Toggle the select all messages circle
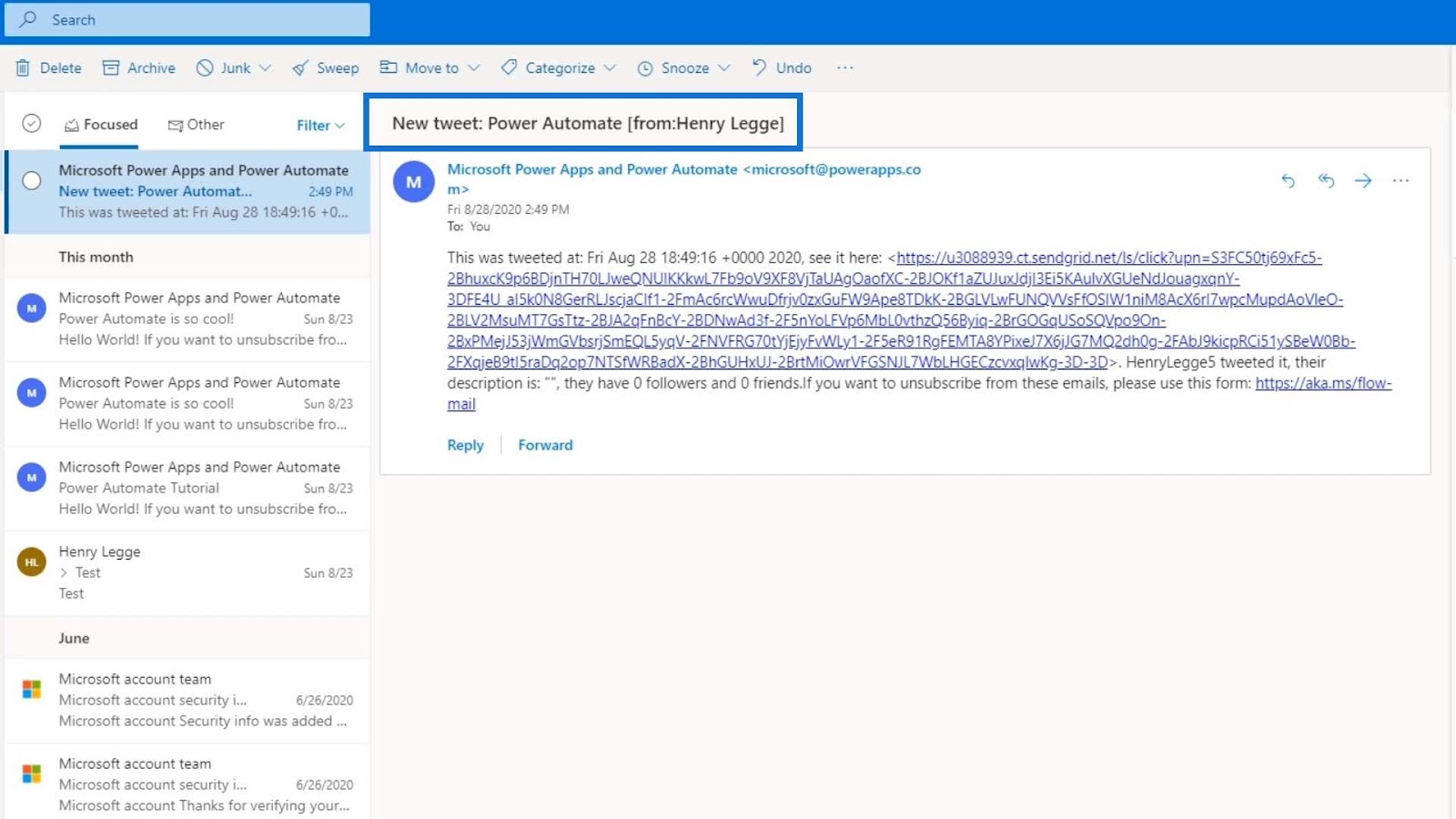The height and width of the screenshot is (819, 1456). [32, 123]
